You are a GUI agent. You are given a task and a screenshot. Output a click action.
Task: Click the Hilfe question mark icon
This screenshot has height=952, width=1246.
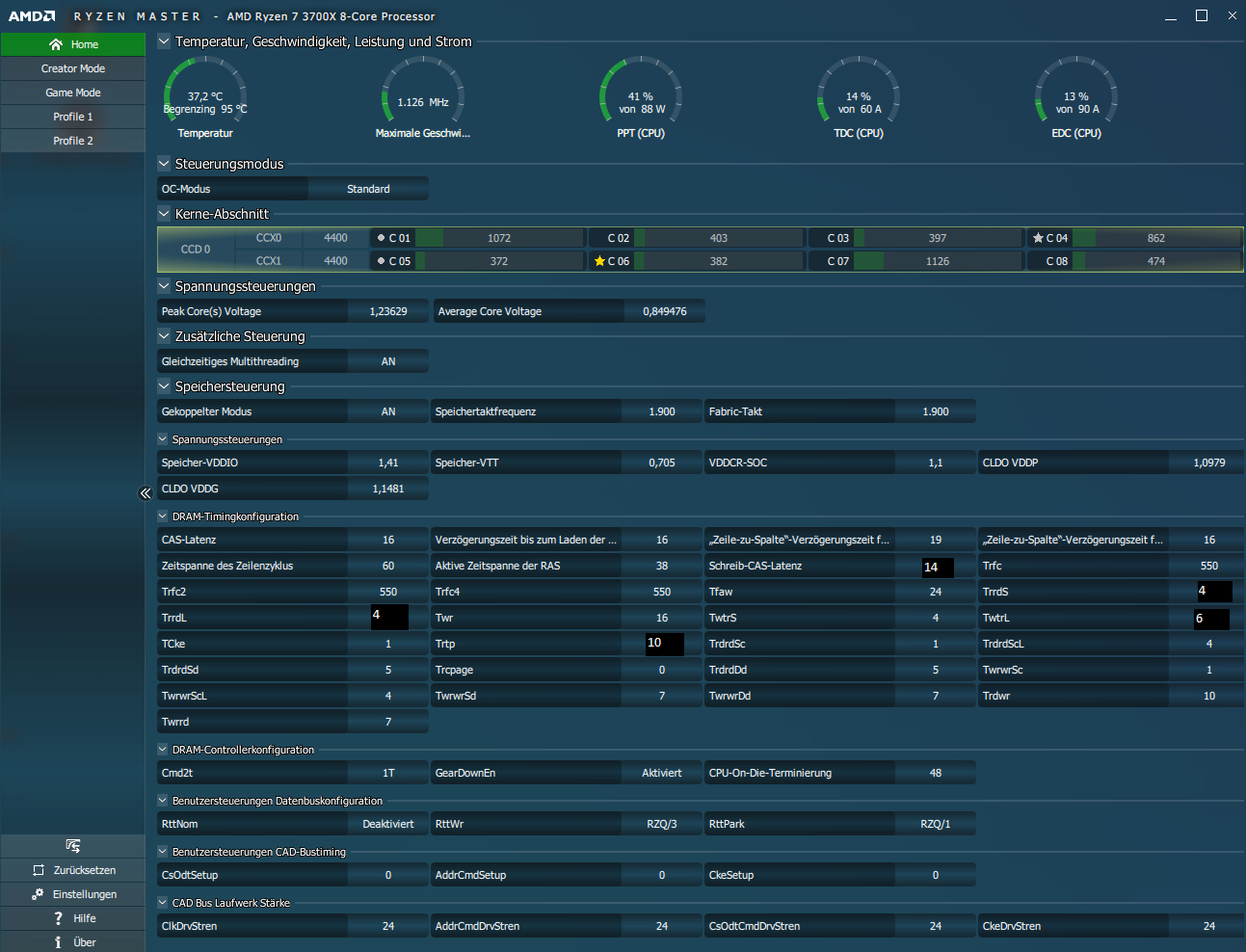click(x=58, y=918)
